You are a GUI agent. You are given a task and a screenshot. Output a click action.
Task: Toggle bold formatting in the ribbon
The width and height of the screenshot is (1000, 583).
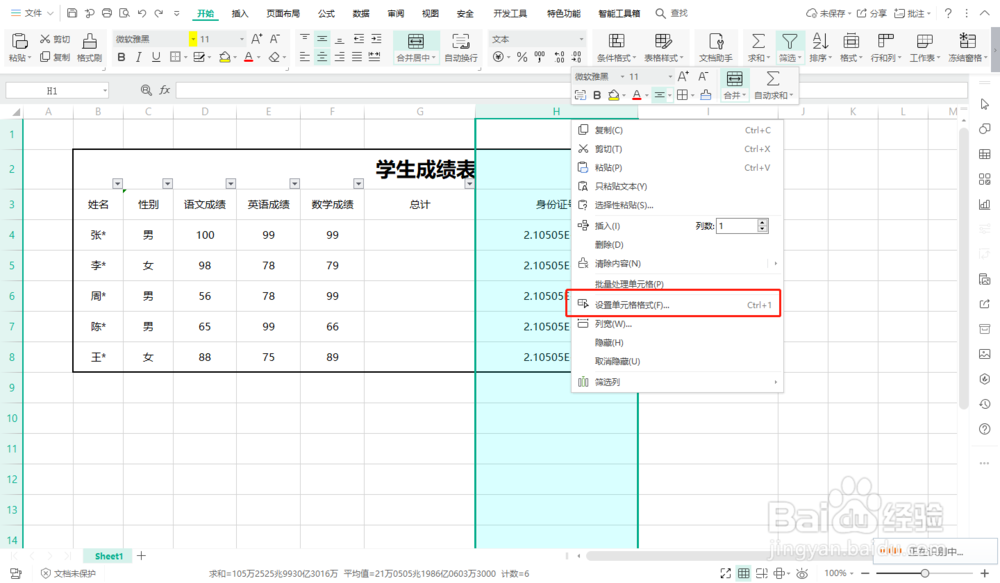122,57
